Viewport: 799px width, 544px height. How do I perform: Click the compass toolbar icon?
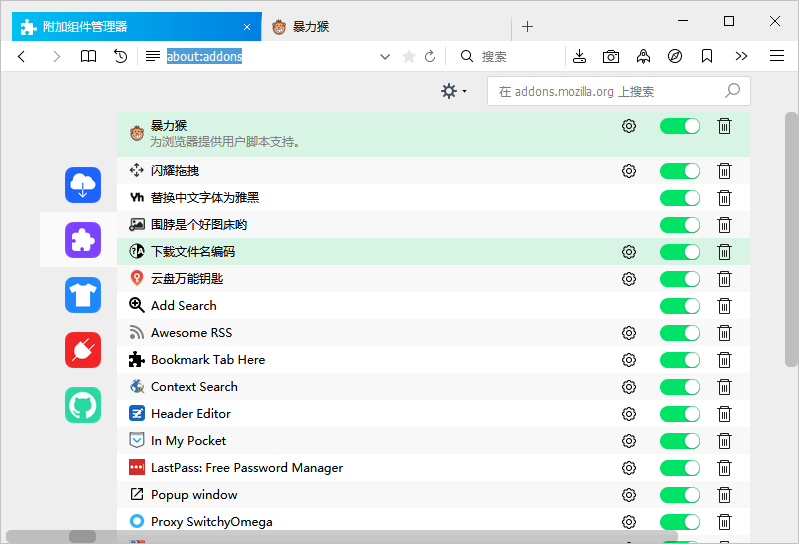(675, 56)
